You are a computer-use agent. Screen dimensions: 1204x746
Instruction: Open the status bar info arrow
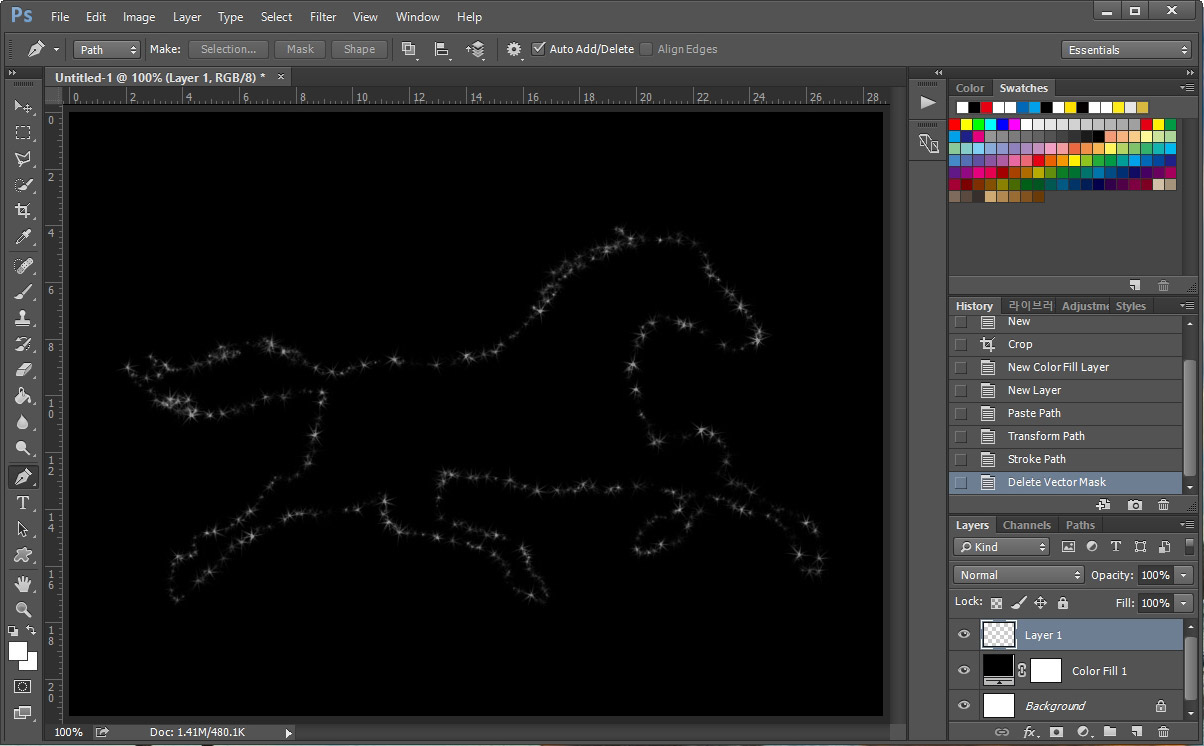pos(288,733)
